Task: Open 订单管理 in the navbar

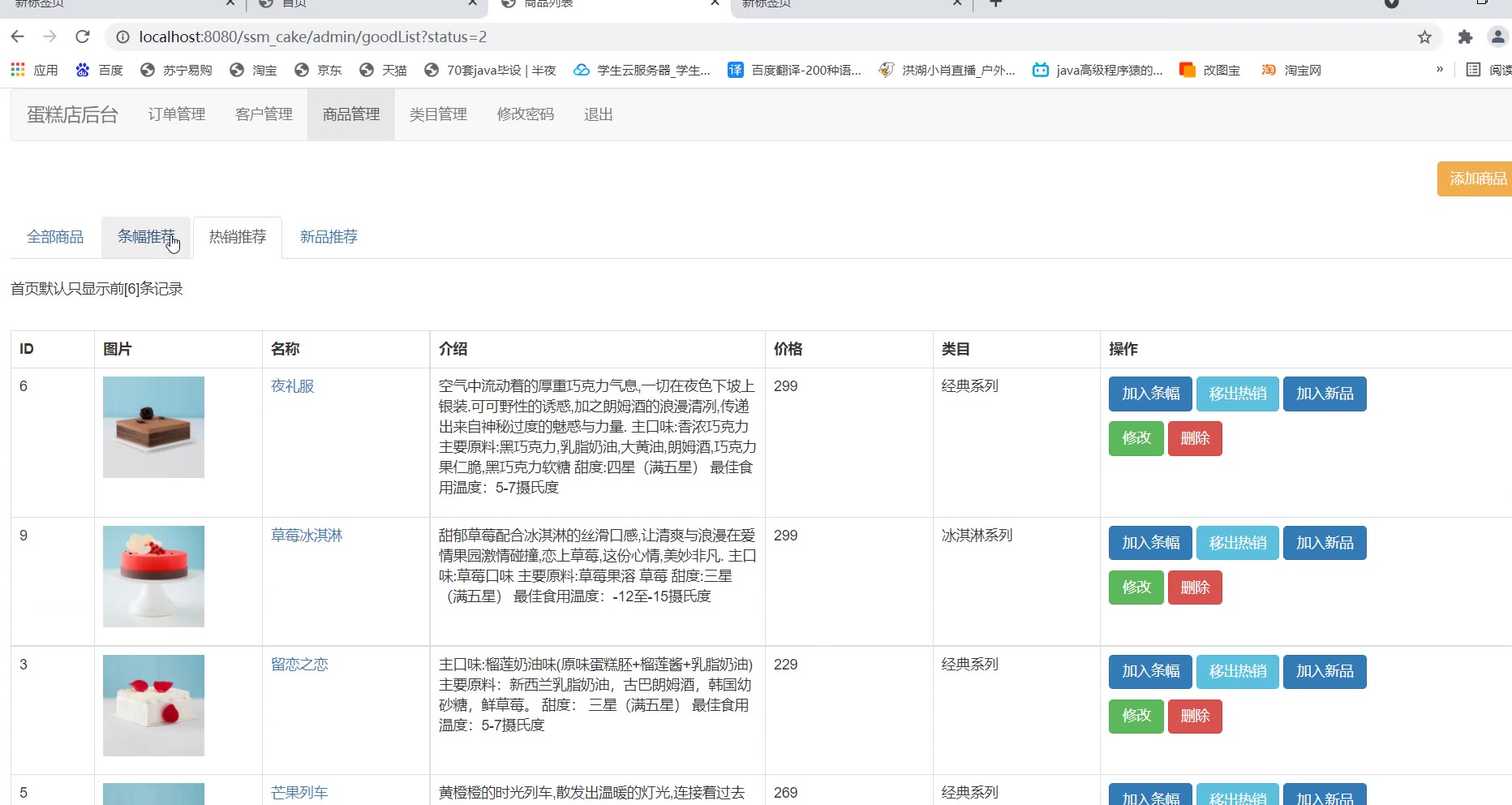Action: (177, 114)
